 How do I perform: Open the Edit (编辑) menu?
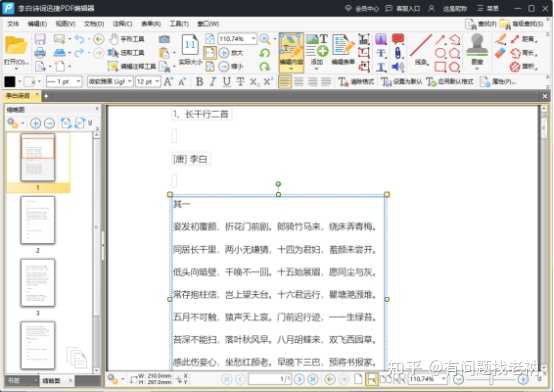(37, 24)
